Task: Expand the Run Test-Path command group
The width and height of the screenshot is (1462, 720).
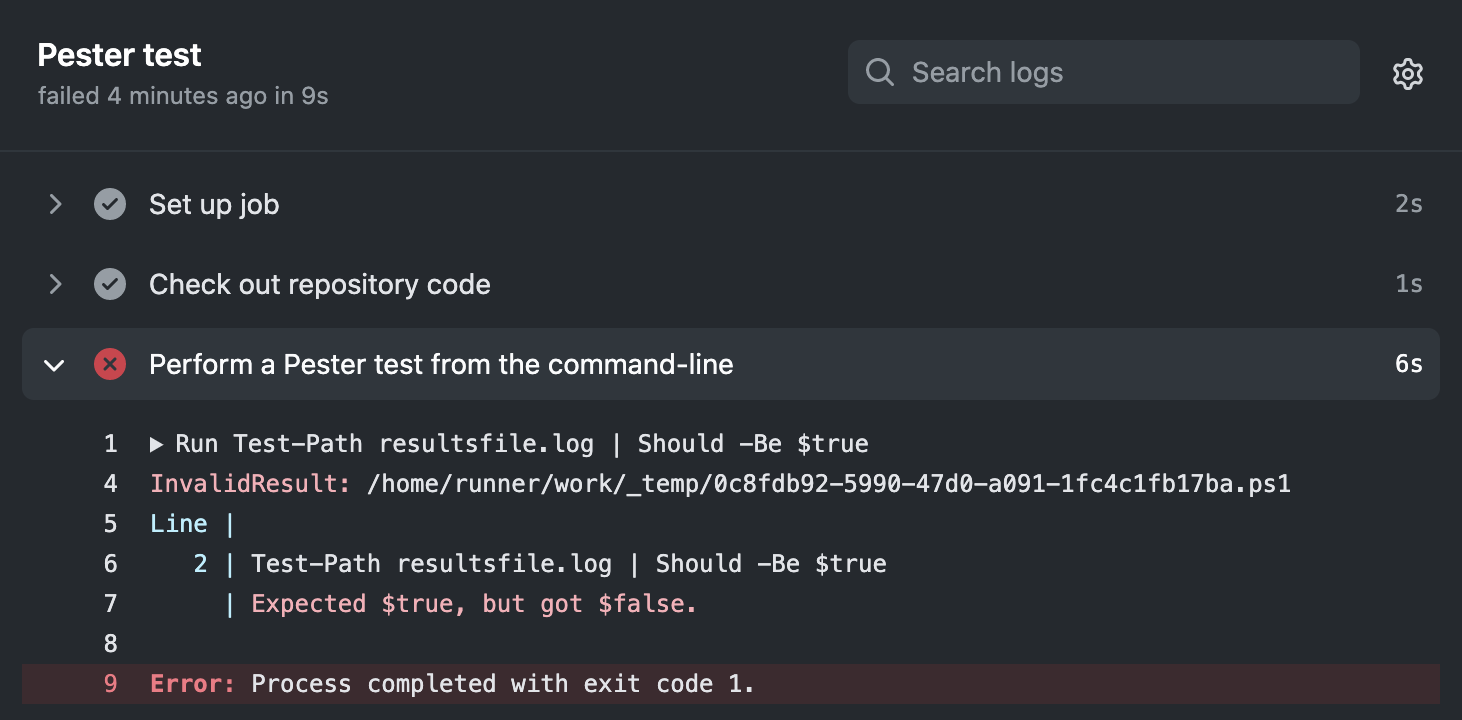Action: tap(158, 443)
